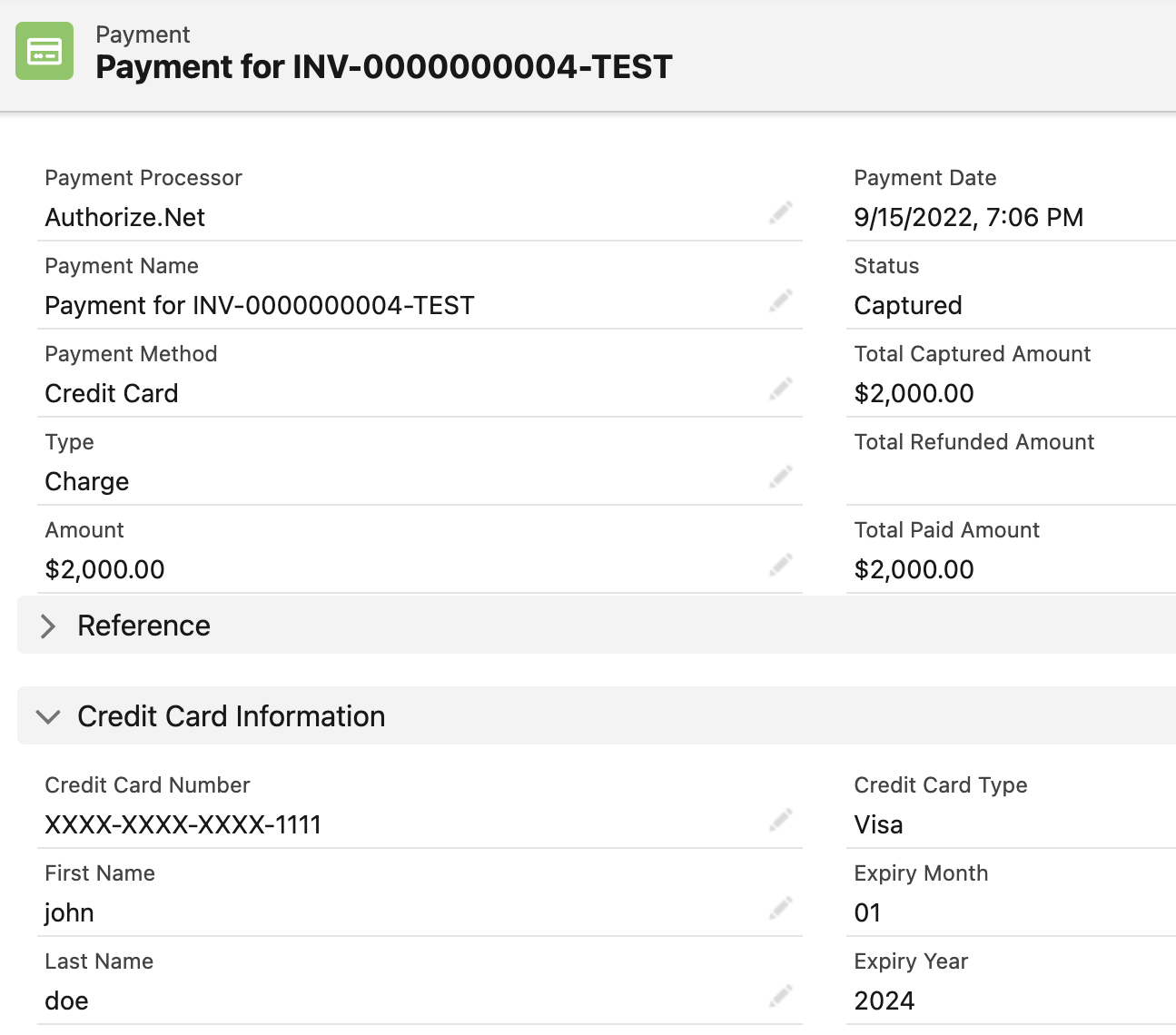Click the page title Payment for INV-0000000004-TEST
The width and height of the screenshot is (1176, 1035).
(x=383, y=67)
